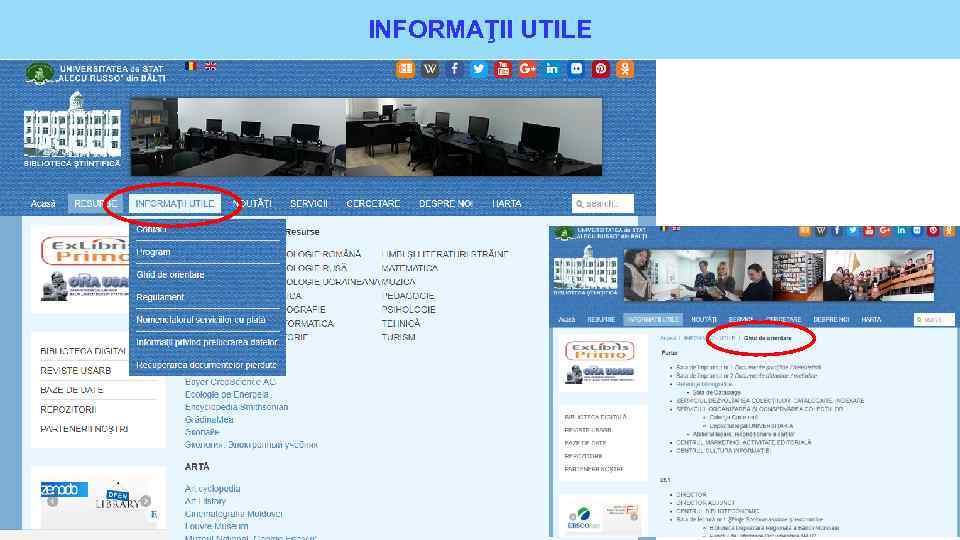The image size is (960, 540).
Task: Click HARTA in small screenshot menu
Action: click(x=871, y=320)
